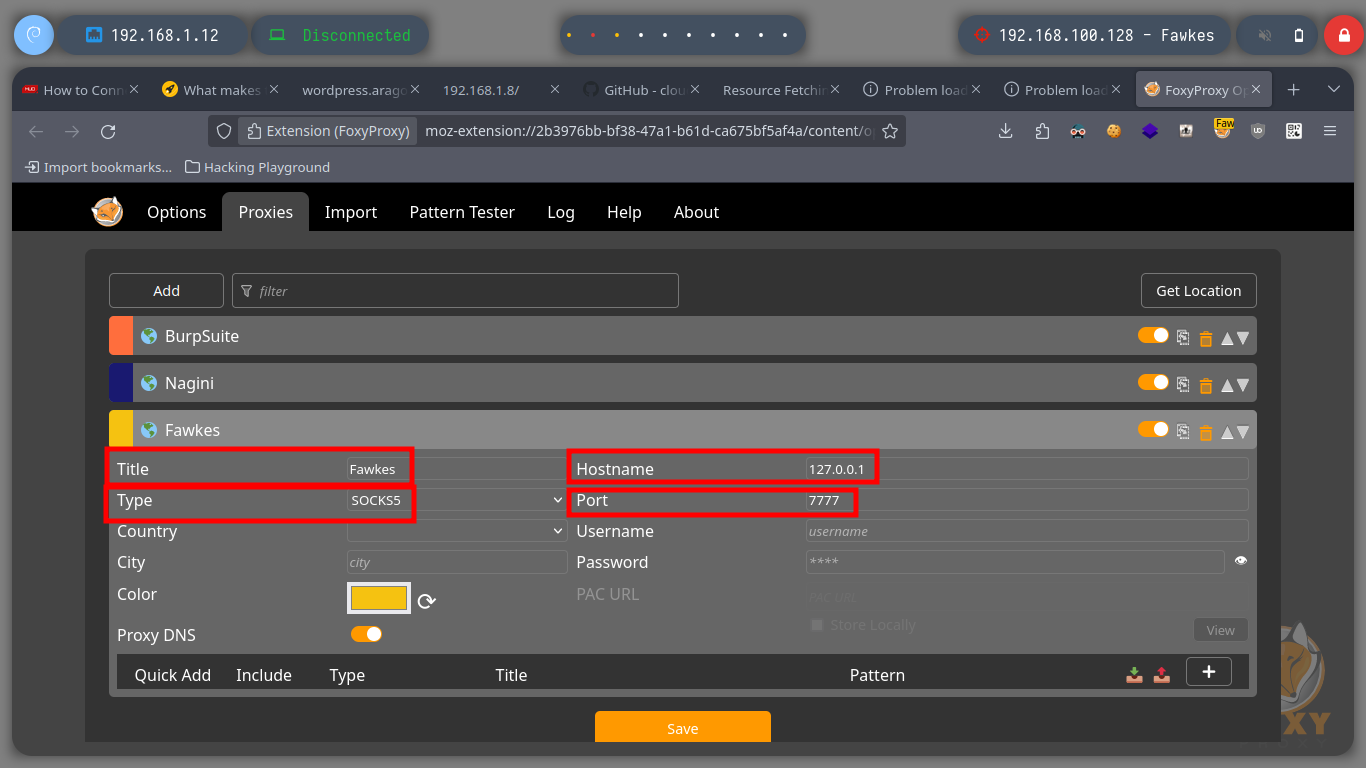This screenshot has width=1366, height=768.
Task: Disable the Fawkes proxy toggle
Action: [x=1153, y=429]
